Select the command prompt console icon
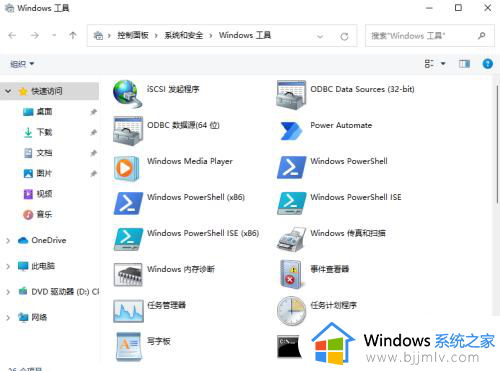 click(289, 347)
